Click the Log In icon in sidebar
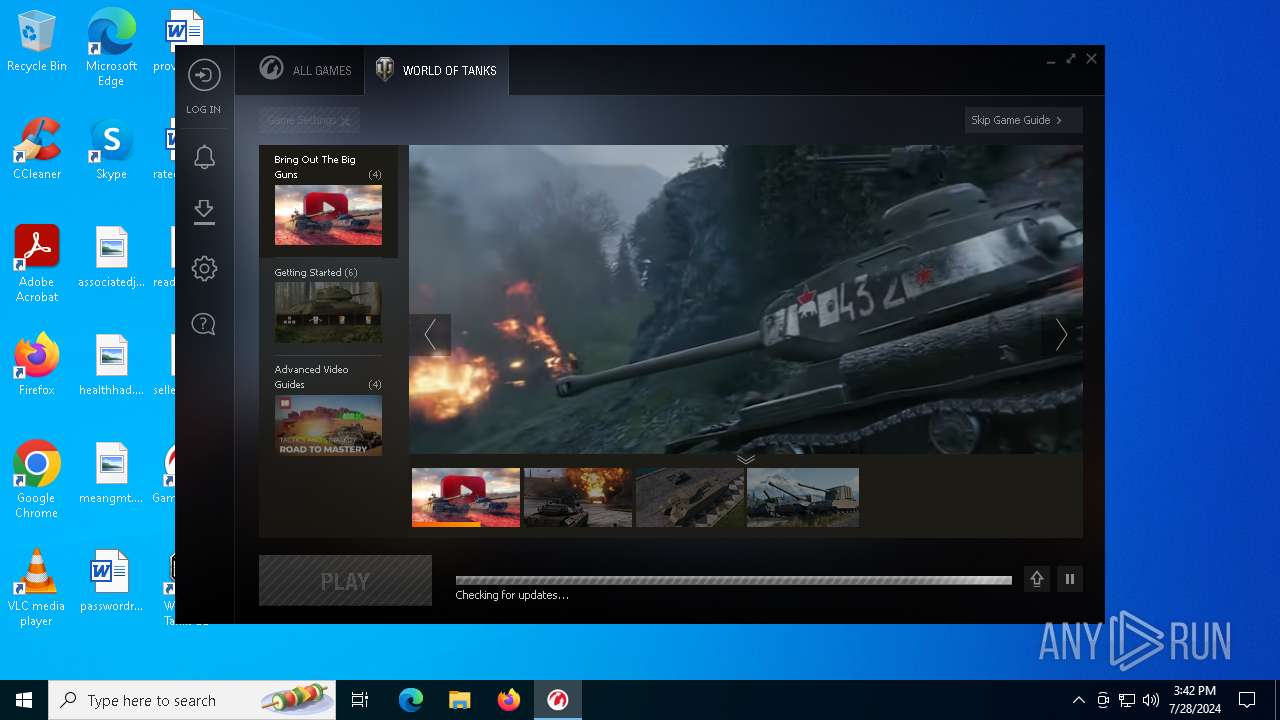1280x720 pixels. coord(204,76)
